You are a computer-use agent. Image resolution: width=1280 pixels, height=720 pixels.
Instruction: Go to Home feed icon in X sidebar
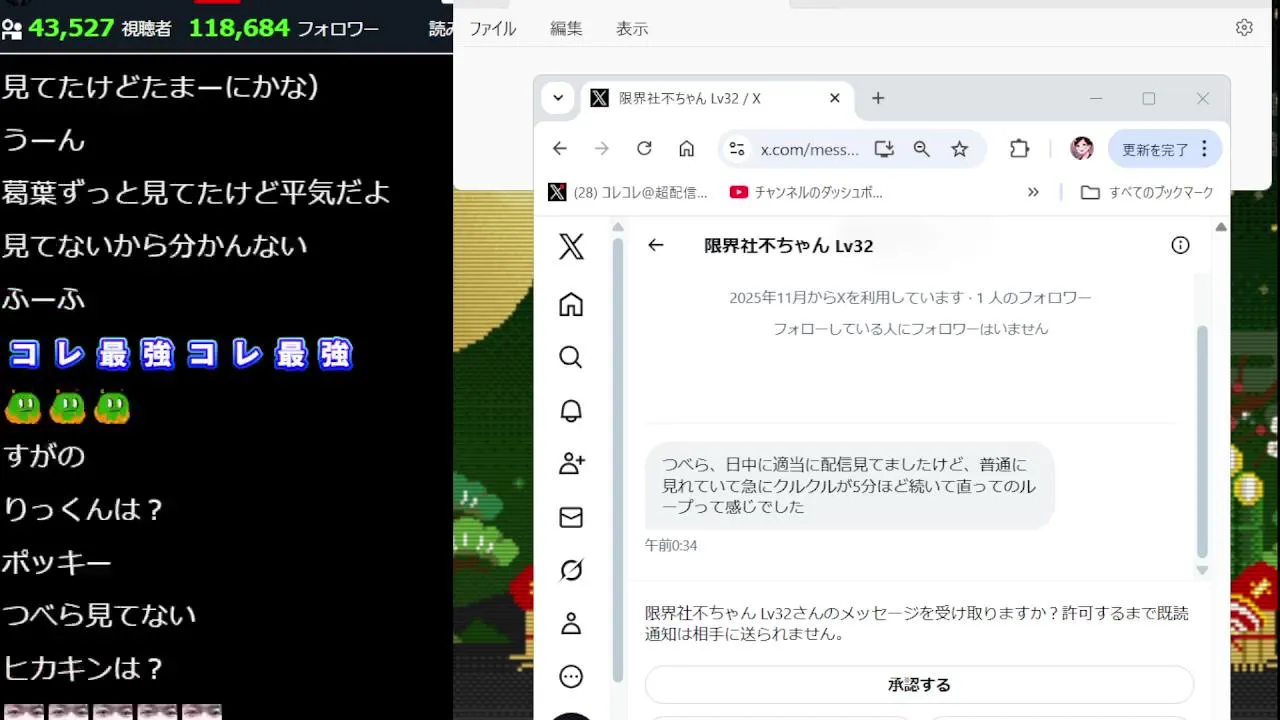[x=571, y=304]
